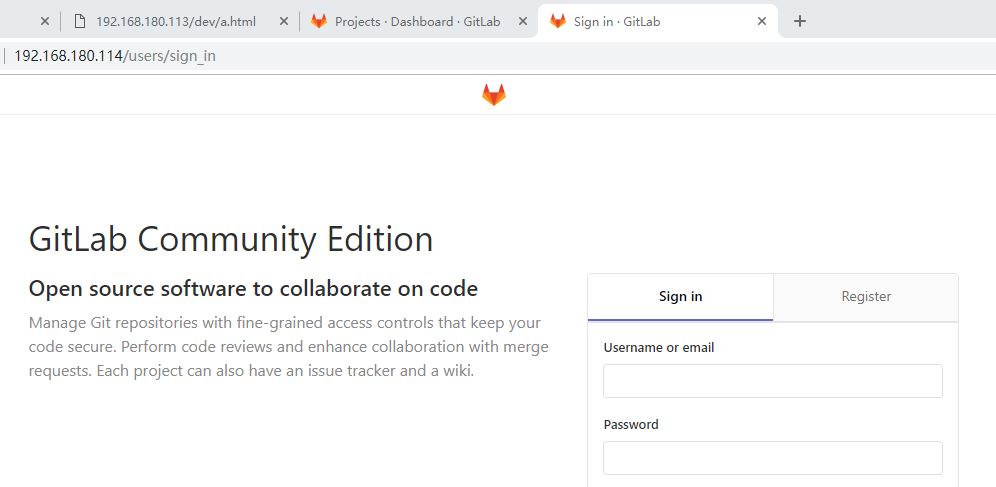Click the GitLab Community Edition heading
996x487 pixels.
click(231, 239)
